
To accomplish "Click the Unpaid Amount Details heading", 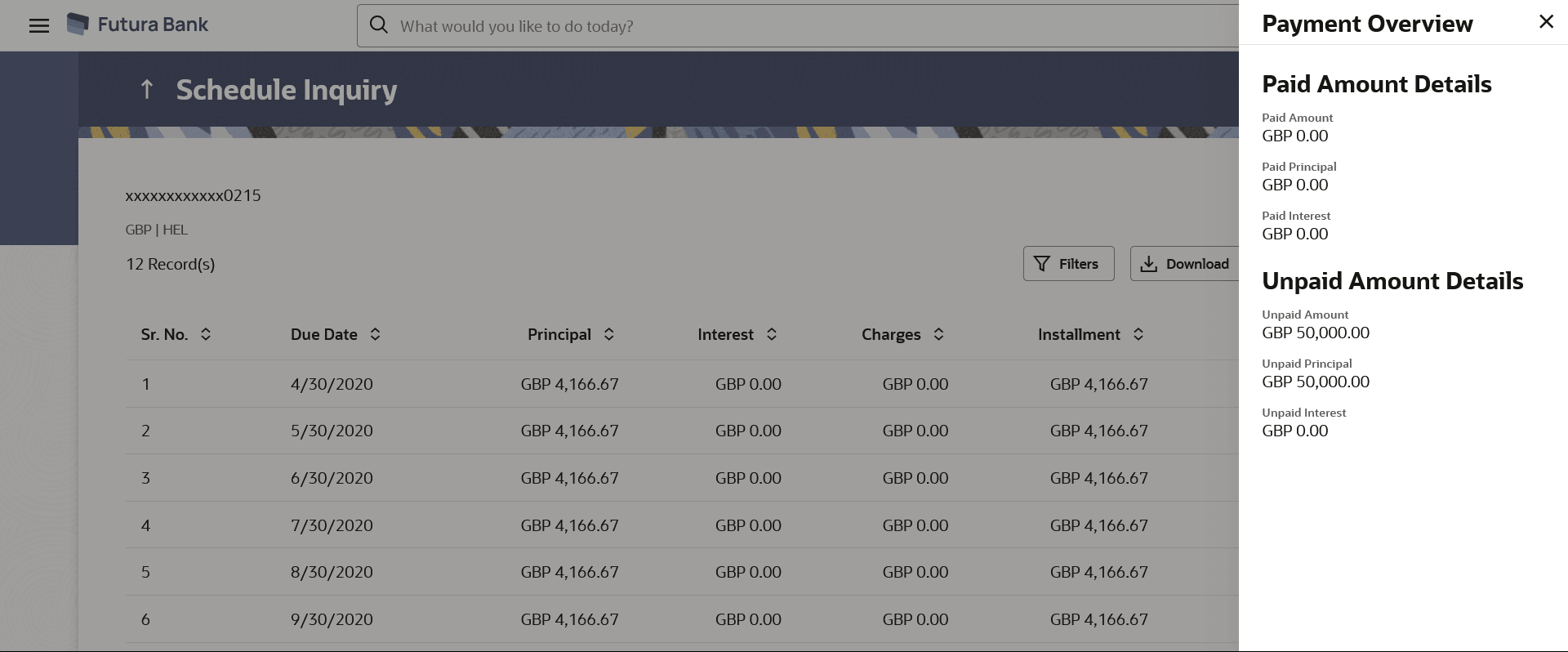I will 1392,281.
